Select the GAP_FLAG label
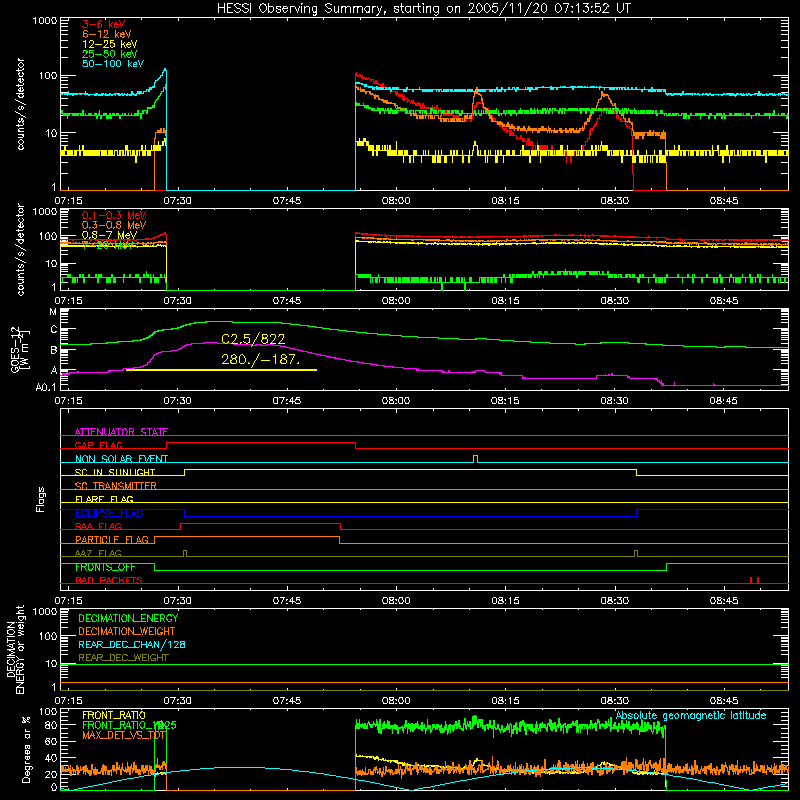Viewport: 800px width, 800px height. (98, 445)
